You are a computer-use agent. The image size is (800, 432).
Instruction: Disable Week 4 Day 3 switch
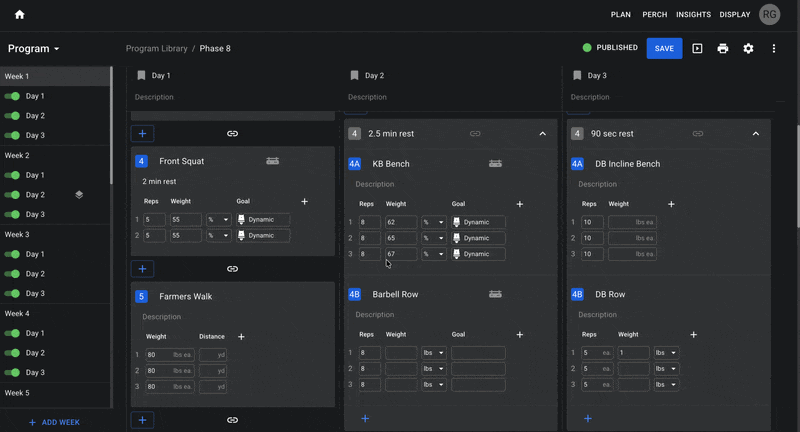[x=12, y=372]
